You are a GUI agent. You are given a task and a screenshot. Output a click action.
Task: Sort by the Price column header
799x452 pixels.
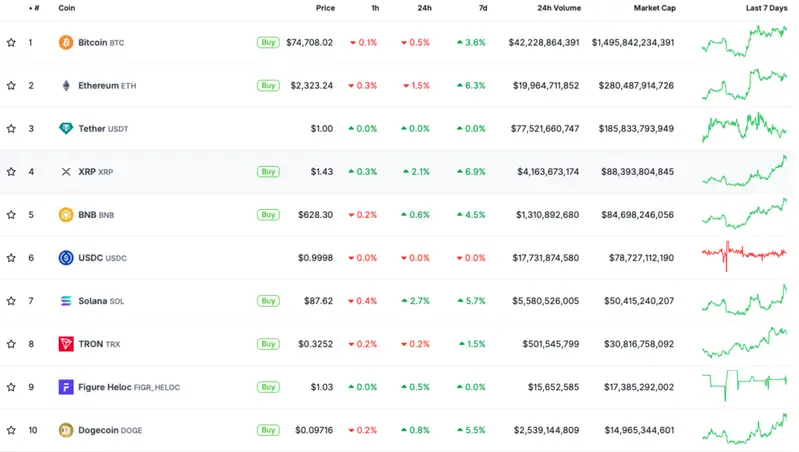point(325,8)
